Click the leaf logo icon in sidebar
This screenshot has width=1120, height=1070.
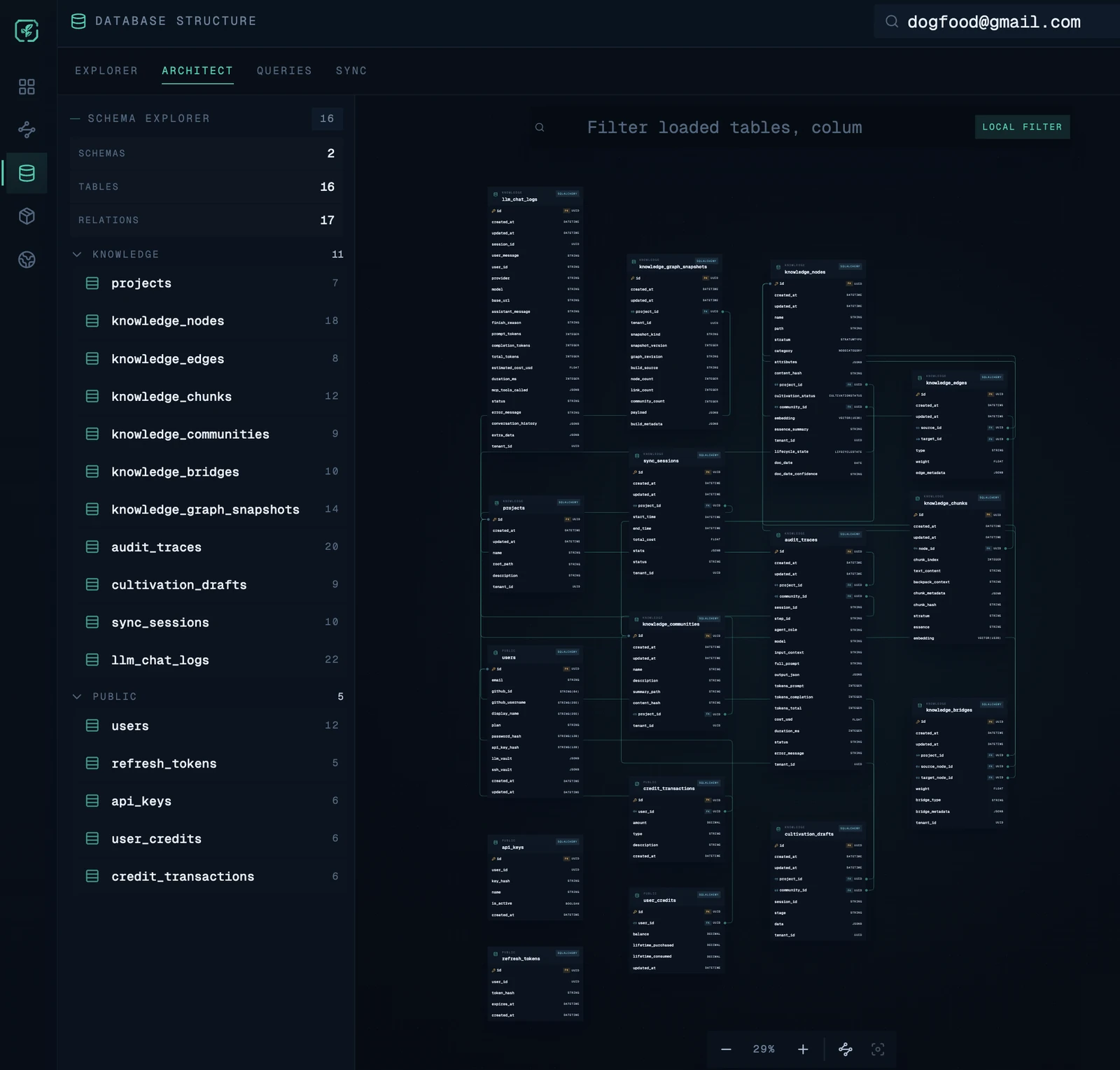pos(27,31)
